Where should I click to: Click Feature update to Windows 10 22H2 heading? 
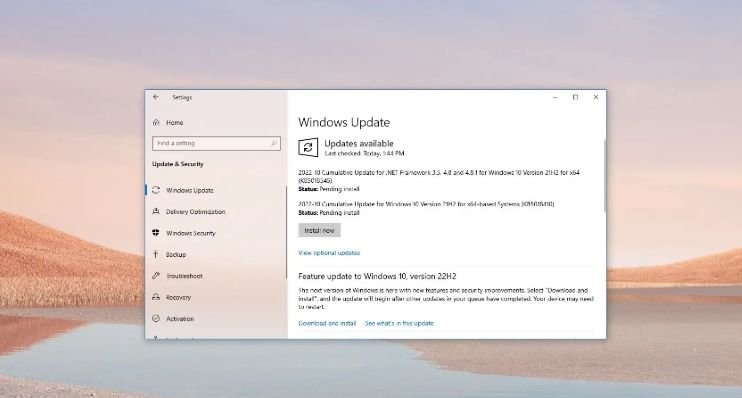tap(377, 276)
